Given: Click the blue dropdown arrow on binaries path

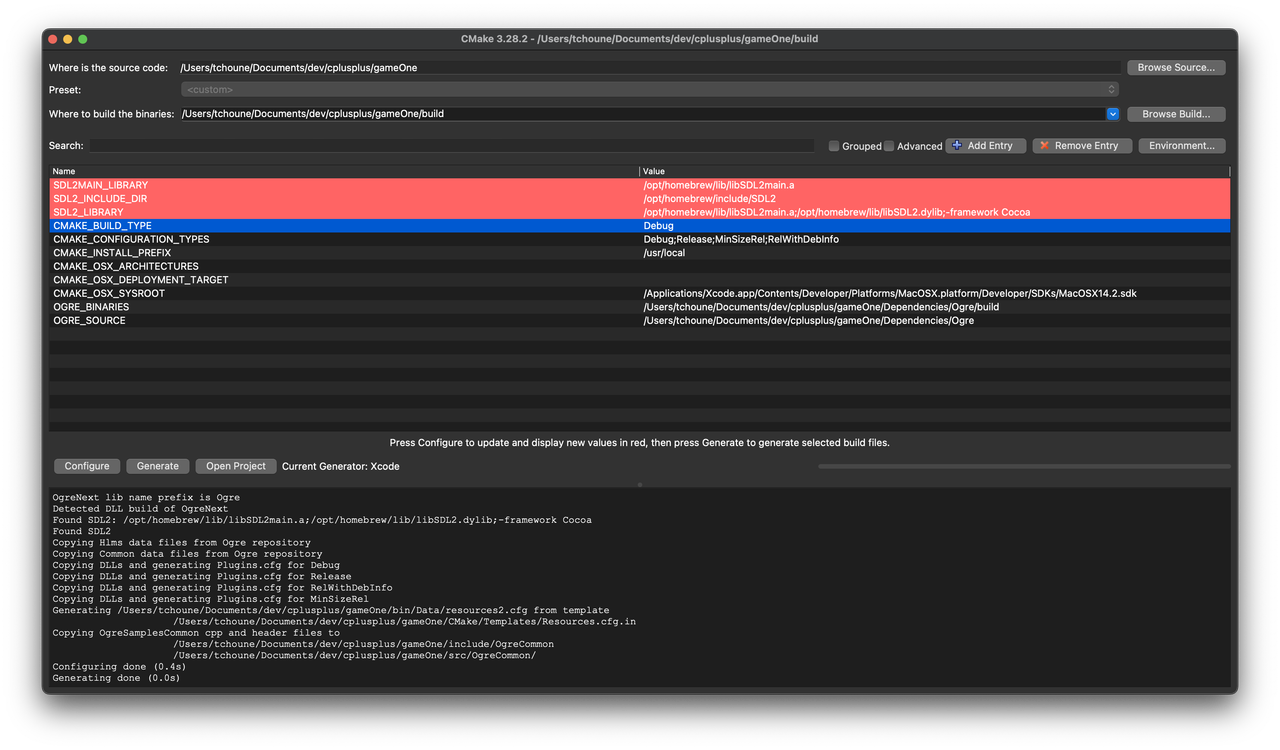Looking at the screenshot, I should point(1111,113).
